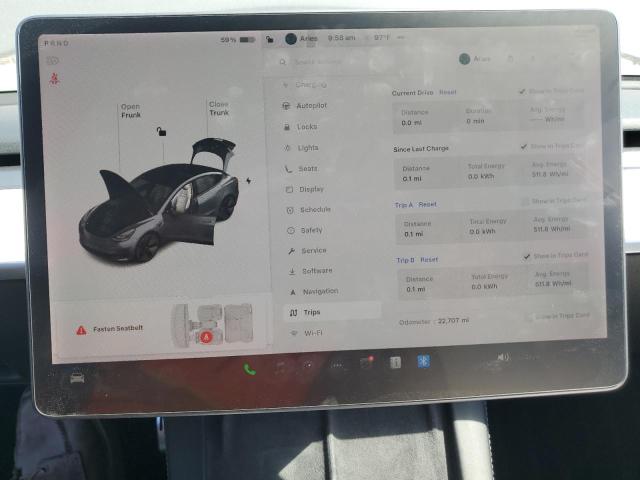640x480 pixels.
Task: Tap the headlight indicator icon
Action: [x=52, y=61]
